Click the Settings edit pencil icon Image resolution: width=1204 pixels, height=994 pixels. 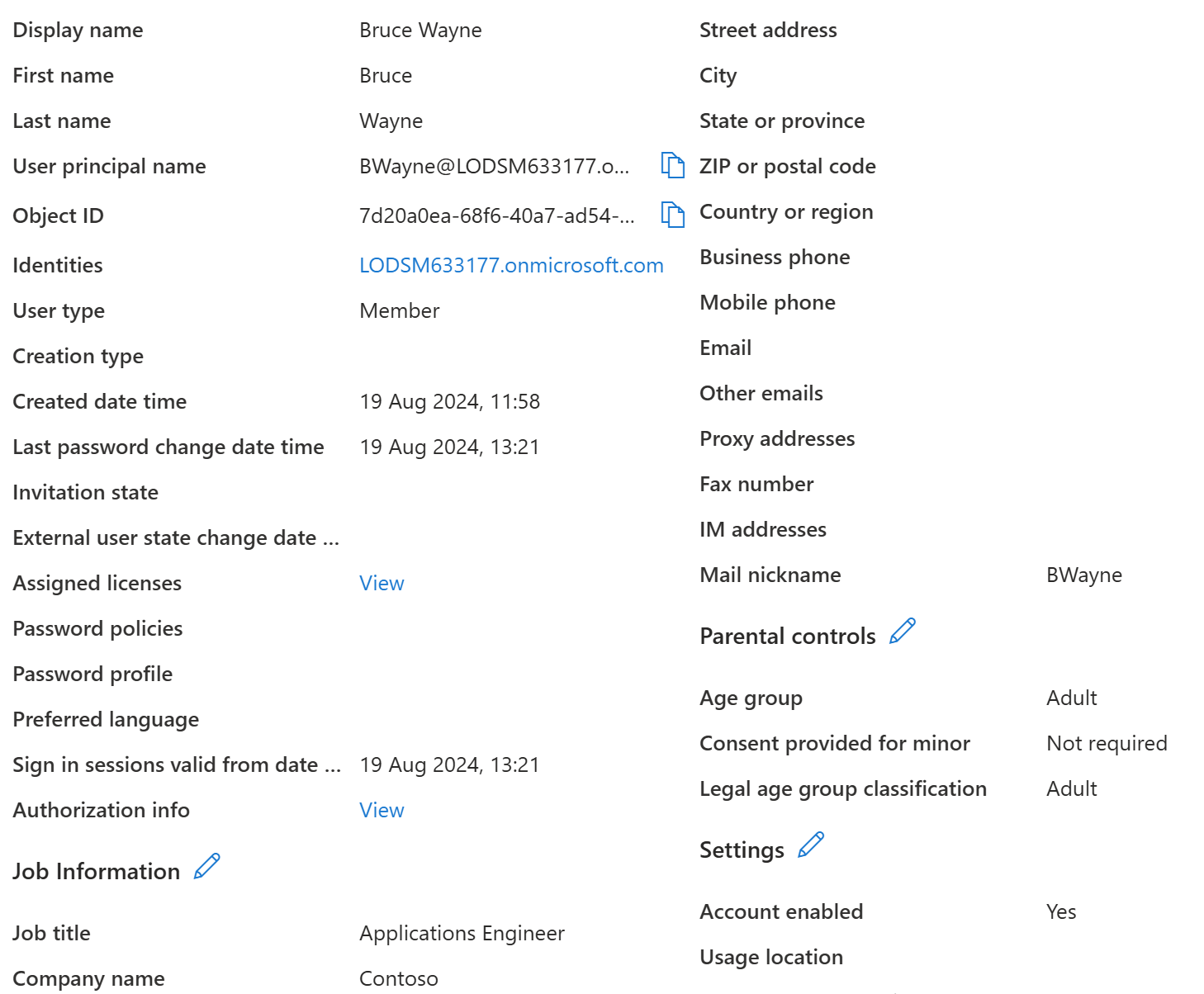pyautogui.click(x=811, y=845)
